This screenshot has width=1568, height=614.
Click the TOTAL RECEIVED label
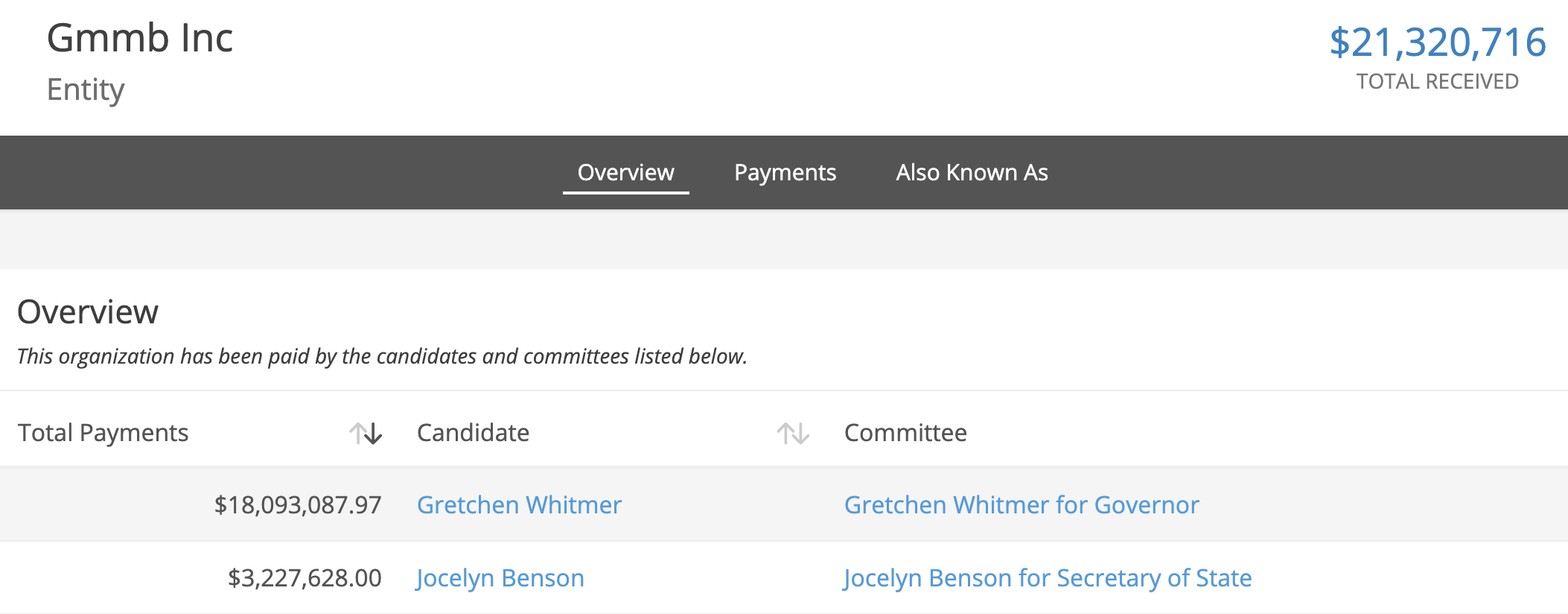pyautogui.click(x=1437, y=81)
